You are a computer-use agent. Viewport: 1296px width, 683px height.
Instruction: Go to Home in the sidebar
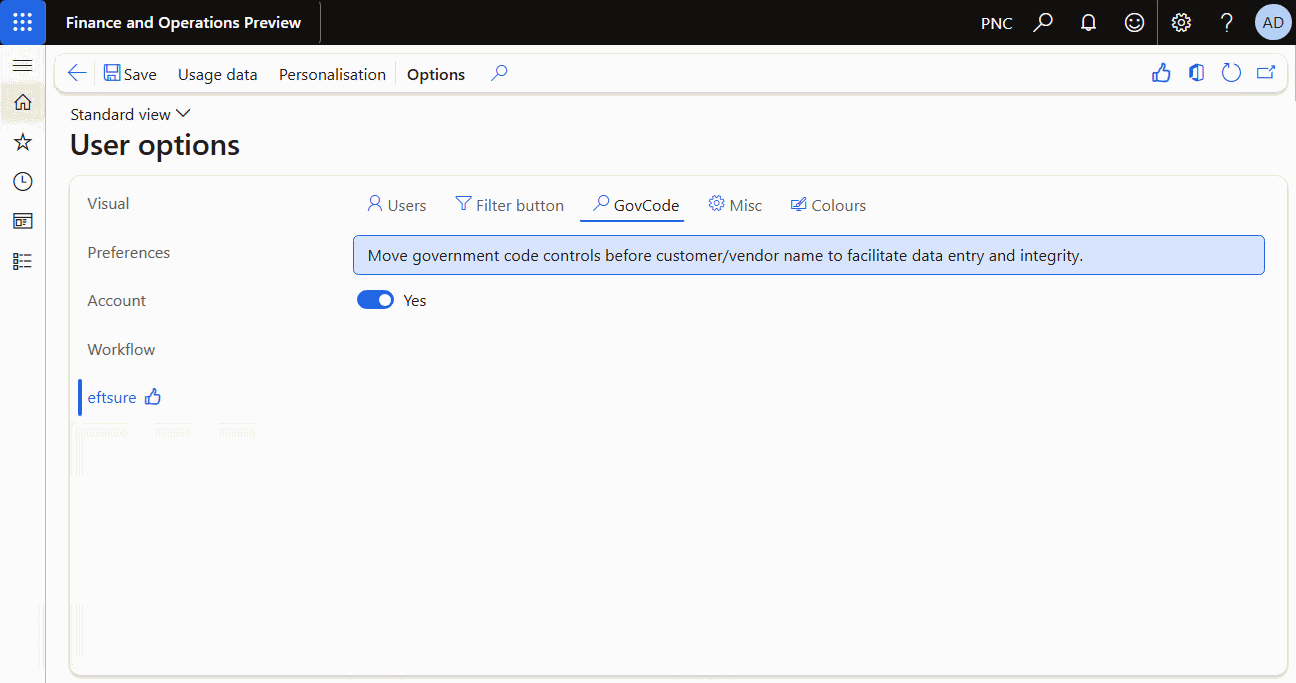pyautogui.click(x=22, y=102)
